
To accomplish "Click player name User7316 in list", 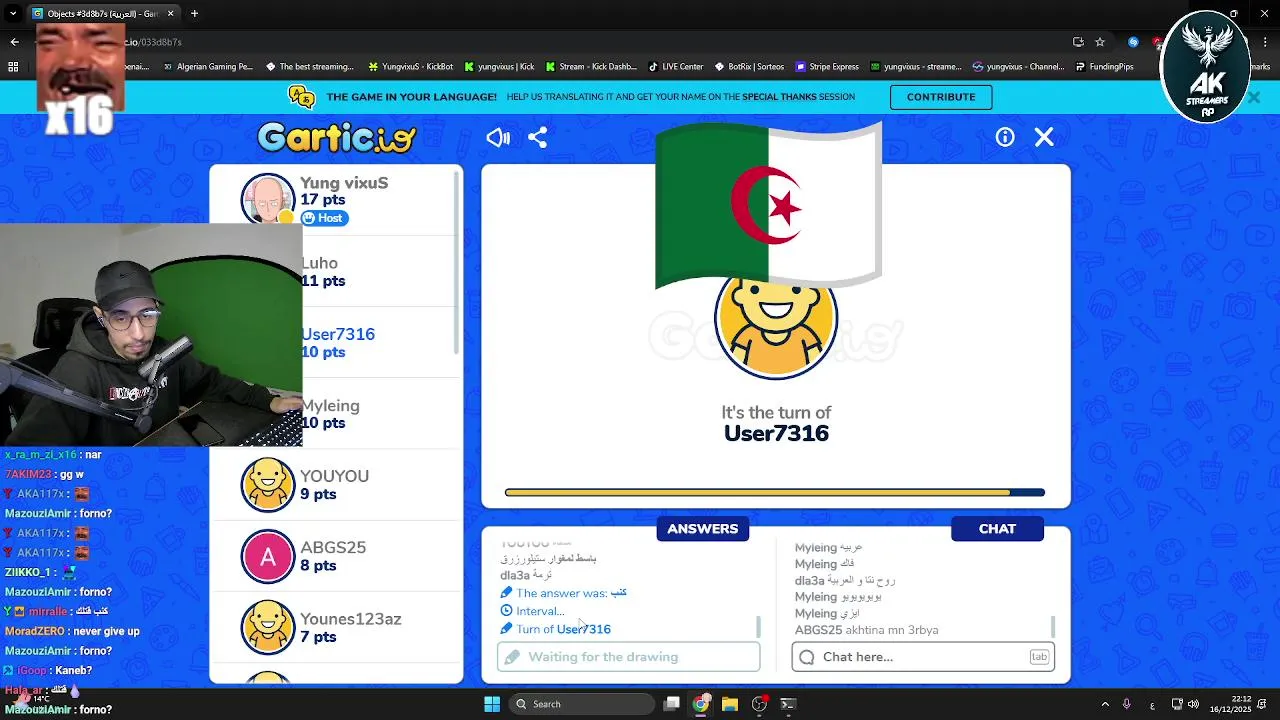I will (338, 334).
